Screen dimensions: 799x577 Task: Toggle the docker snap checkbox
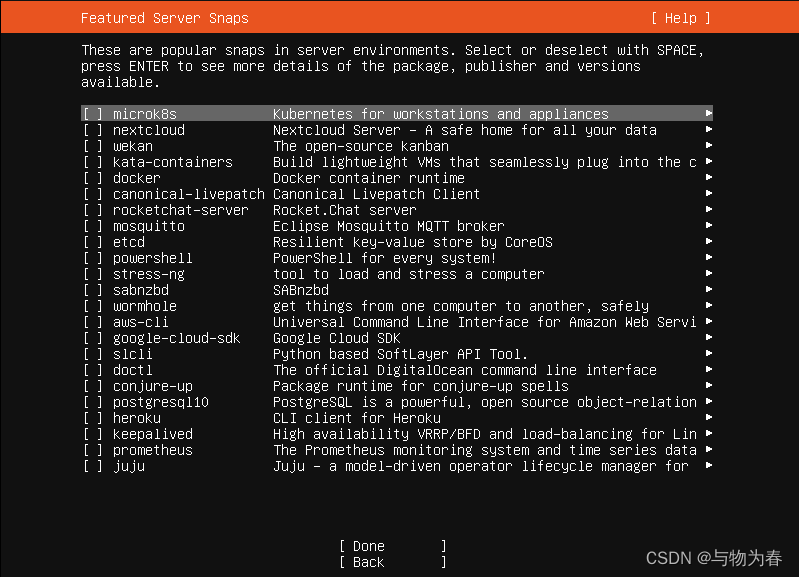[x=93, y=178]
